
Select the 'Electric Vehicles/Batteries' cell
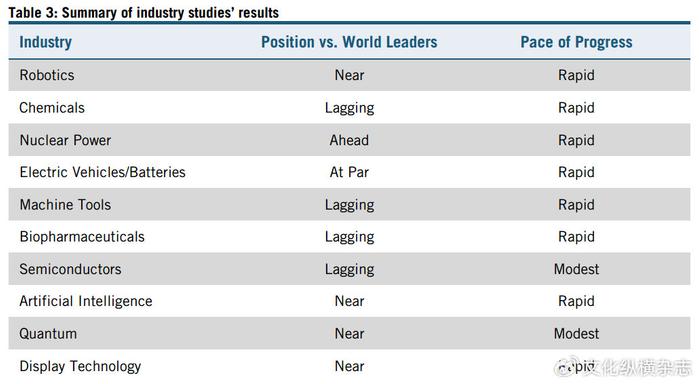[x=103, y=172]
